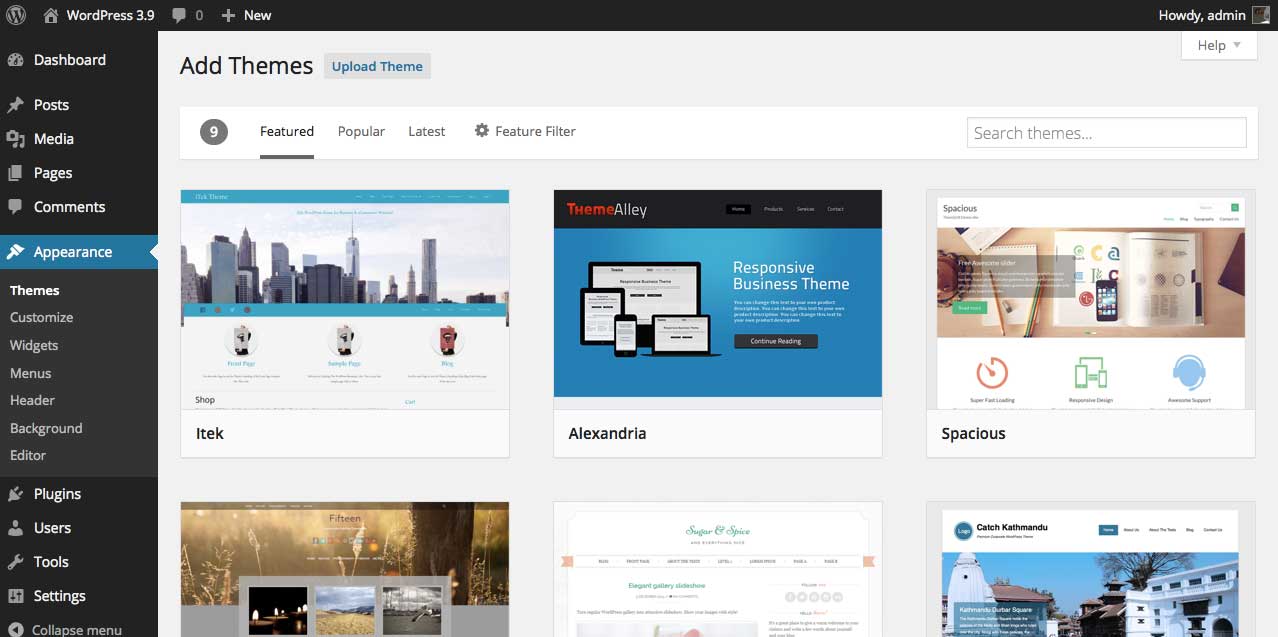The height and width of the screenshot is (637, 1278).
Task: Click the Dashboard gauge icon
Action: click(16, 60)
